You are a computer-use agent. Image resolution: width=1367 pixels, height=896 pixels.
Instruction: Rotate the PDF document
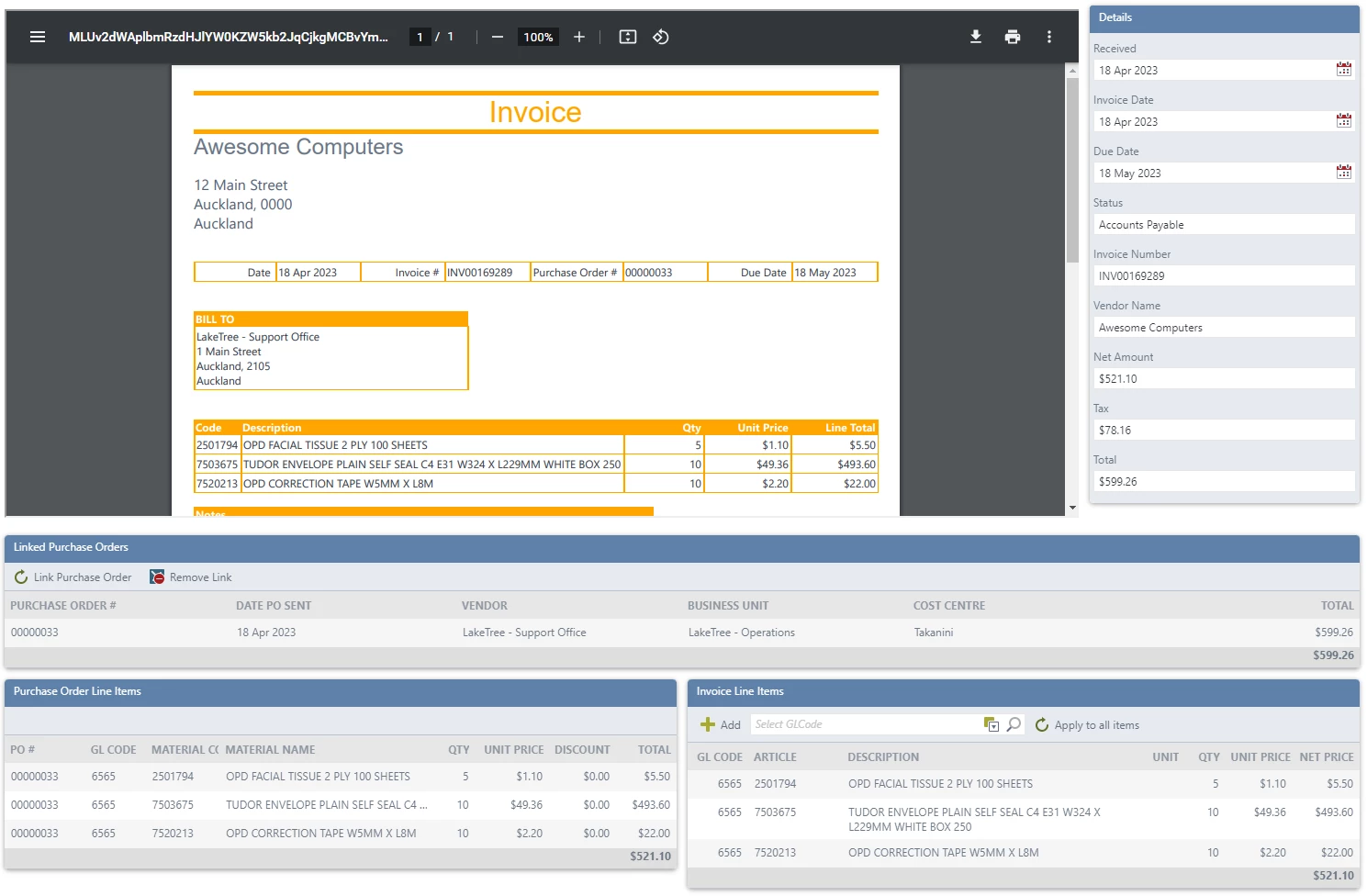point(661,37)
